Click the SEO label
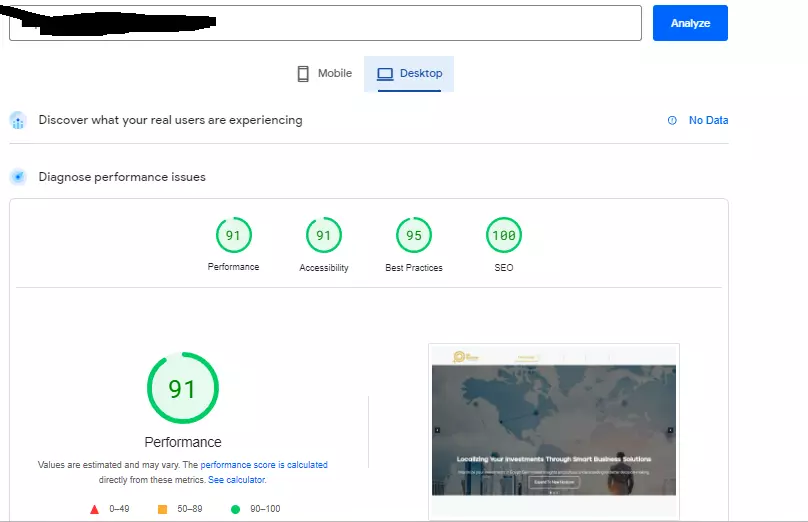The height and width of the screenshot is (522, 808). tap(504, 268)
